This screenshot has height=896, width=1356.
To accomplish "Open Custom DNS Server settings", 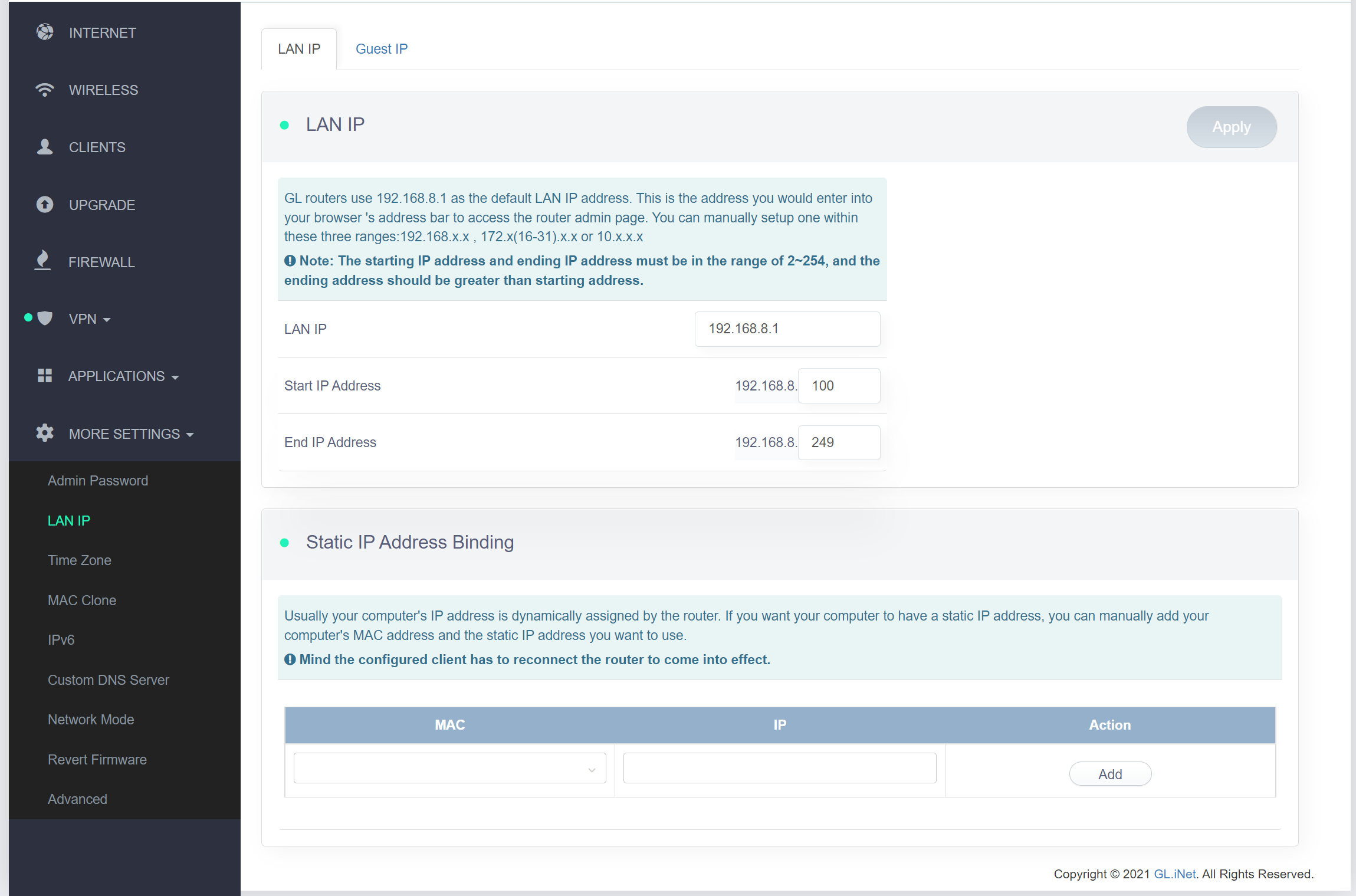I will click(x=109, y=680).
